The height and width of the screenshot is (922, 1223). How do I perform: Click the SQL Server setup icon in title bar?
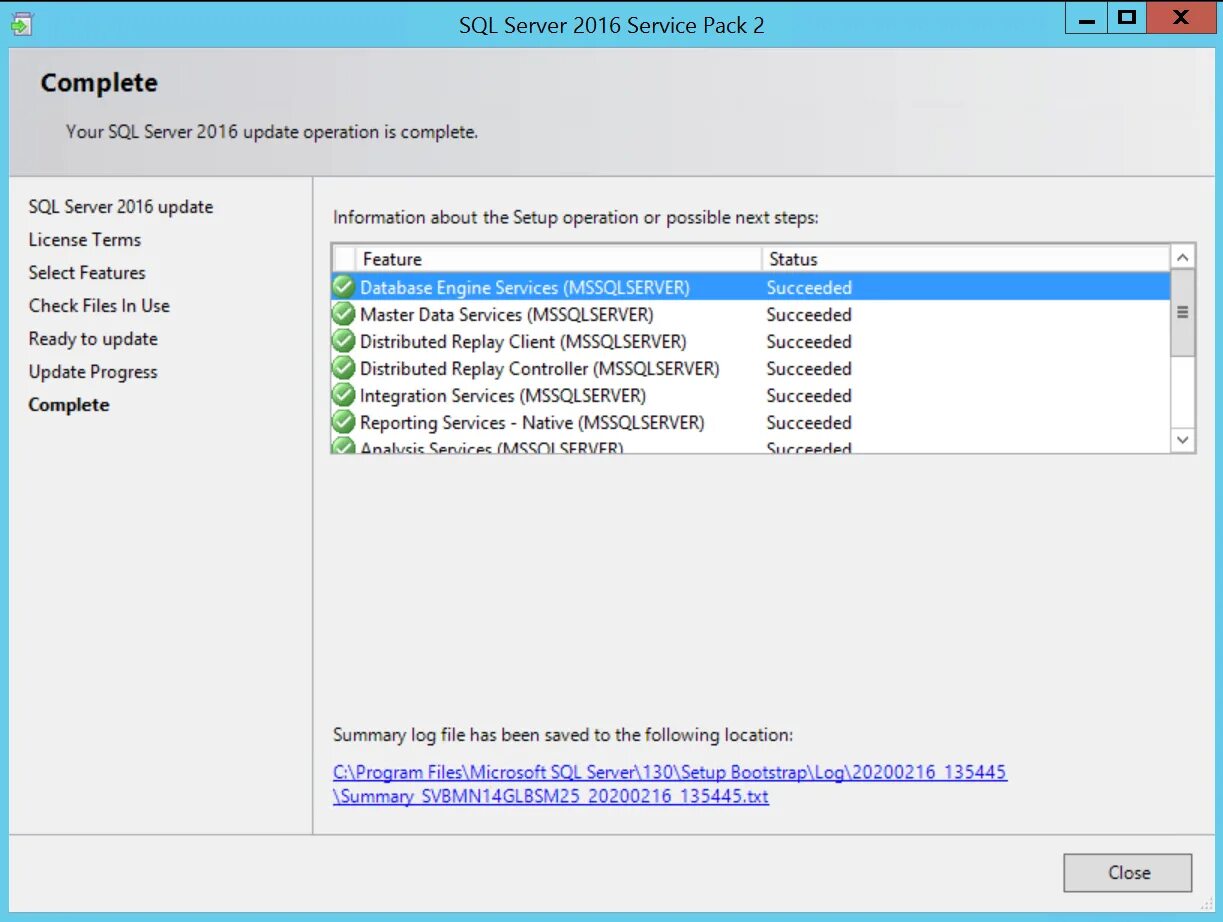pyautogui.click(x=22, y=24)
